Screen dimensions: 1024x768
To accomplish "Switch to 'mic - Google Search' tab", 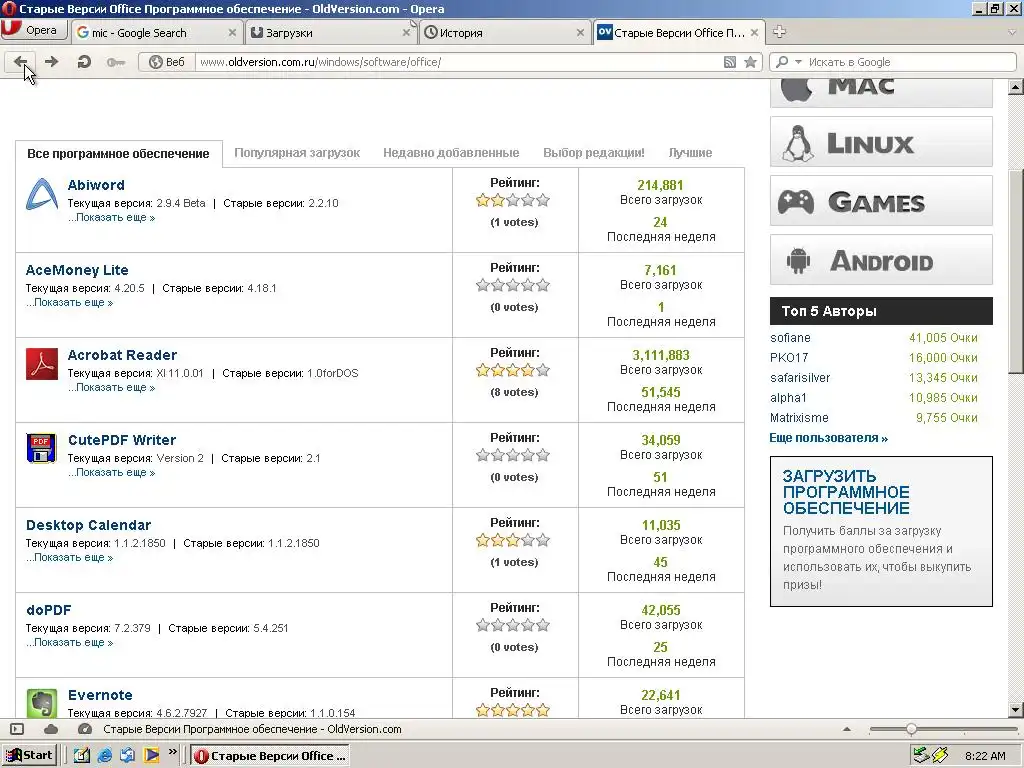I will 157,33.
